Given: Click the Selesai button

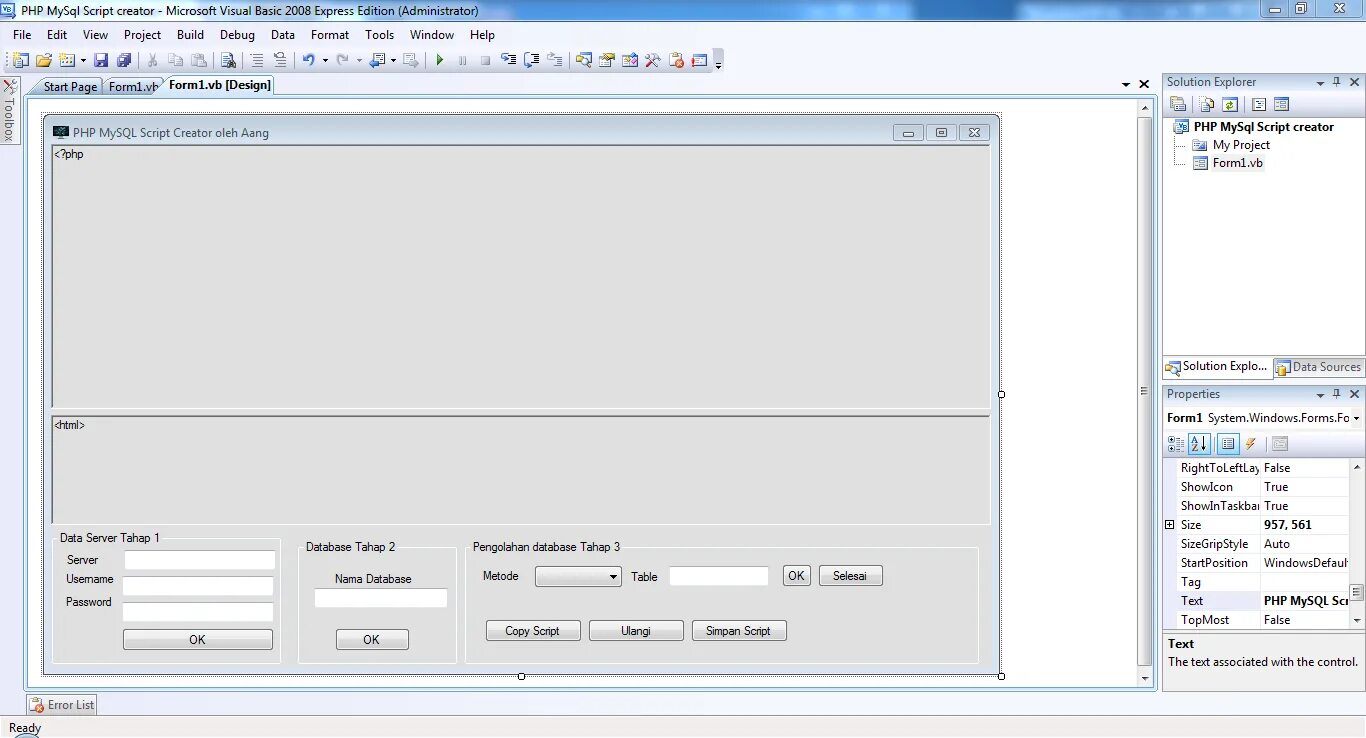Looking at the screenshot, I should click(851, 576).
